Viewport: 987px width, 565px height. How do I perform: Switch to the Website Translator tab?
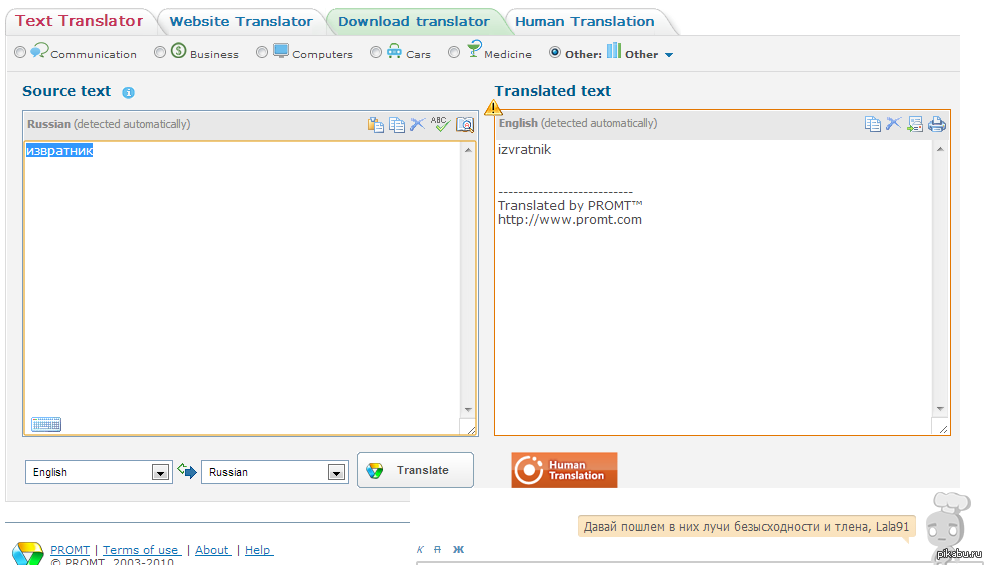[x=241, y=21]
